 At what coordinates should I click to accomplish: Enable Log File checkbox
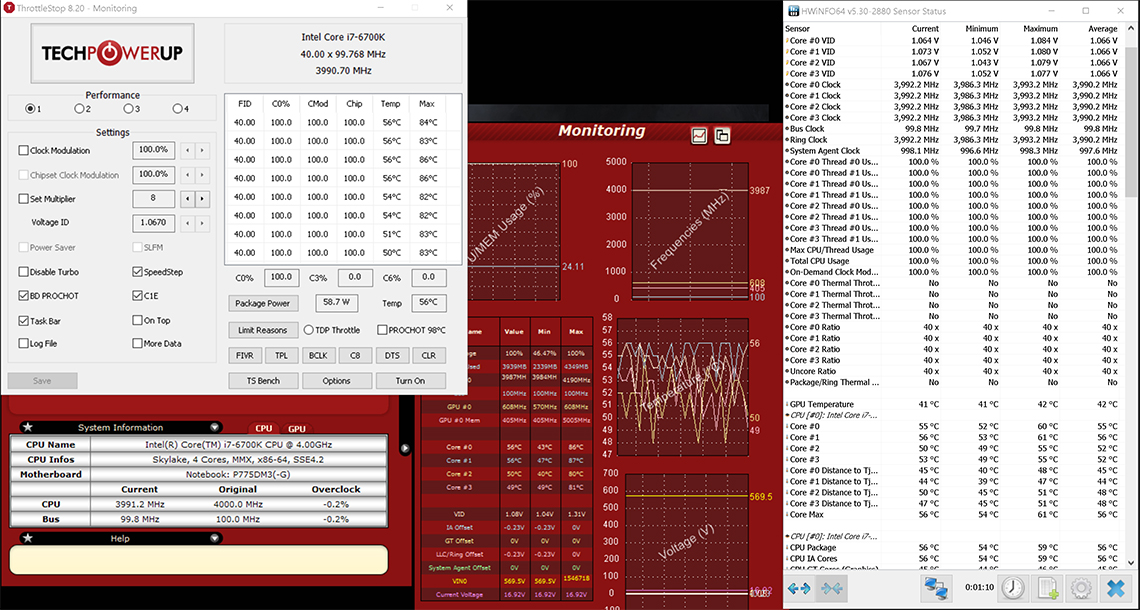(23, 344)
